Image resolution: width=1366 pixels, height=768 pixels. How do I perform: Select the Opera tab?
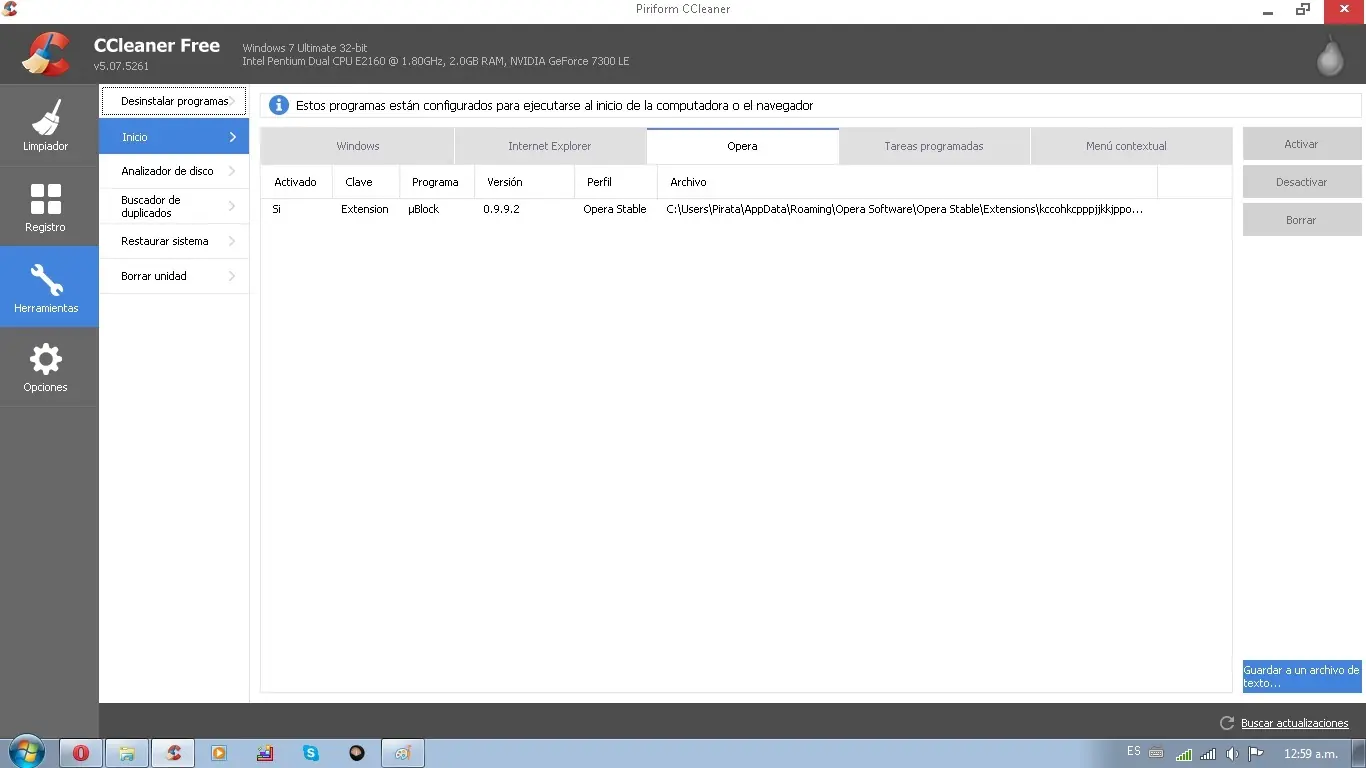(742, 146)
